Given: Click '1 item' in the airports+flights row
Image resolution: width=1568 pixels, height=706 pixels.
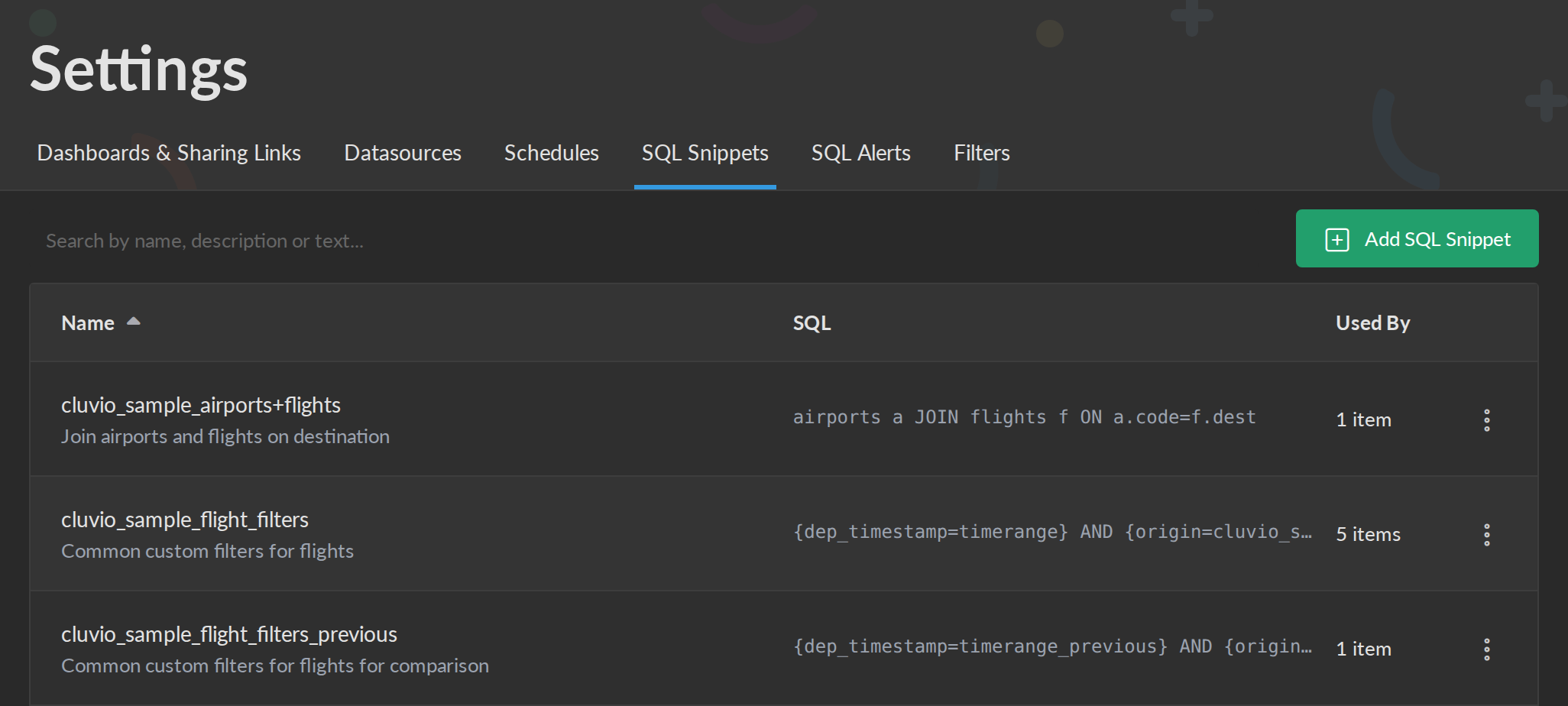Looking at the screenshot, I should [x=1363, y=419].
